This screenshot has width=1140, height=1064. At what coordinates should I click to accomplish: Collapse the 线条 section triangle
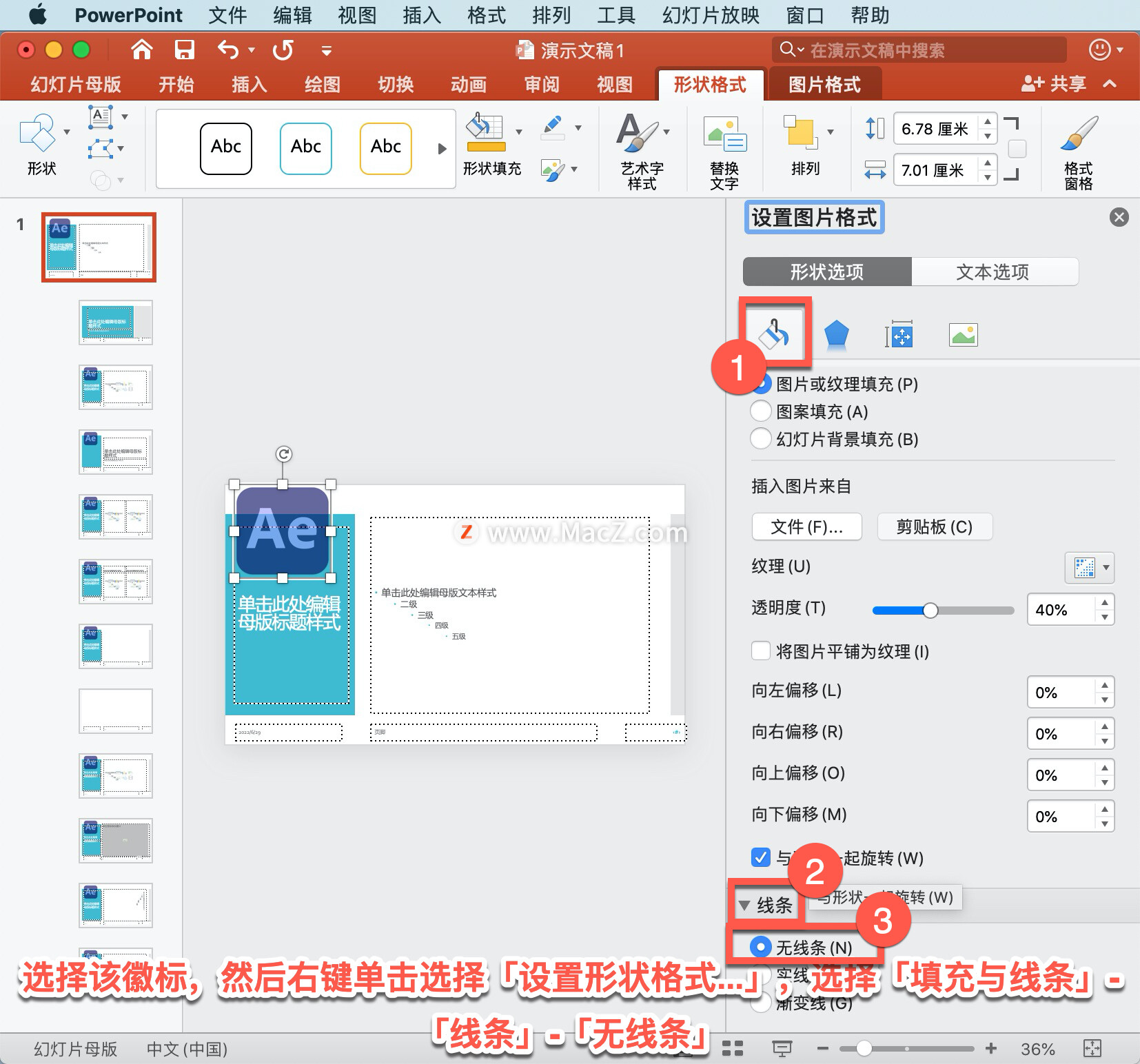coord(744,905)
